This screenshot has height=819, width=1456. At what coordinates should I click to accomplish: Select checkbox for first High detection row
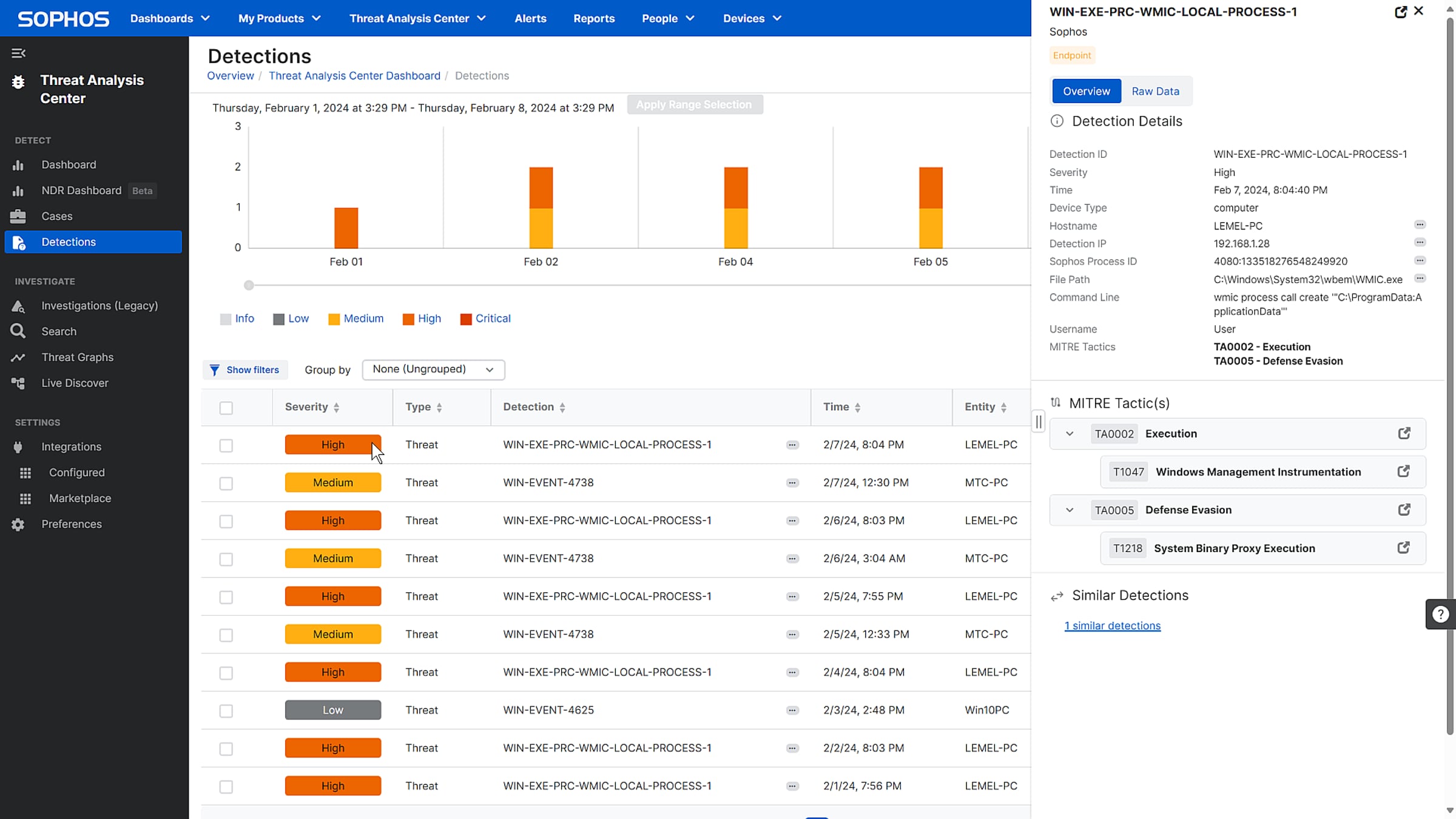click(x=226, y=446)
